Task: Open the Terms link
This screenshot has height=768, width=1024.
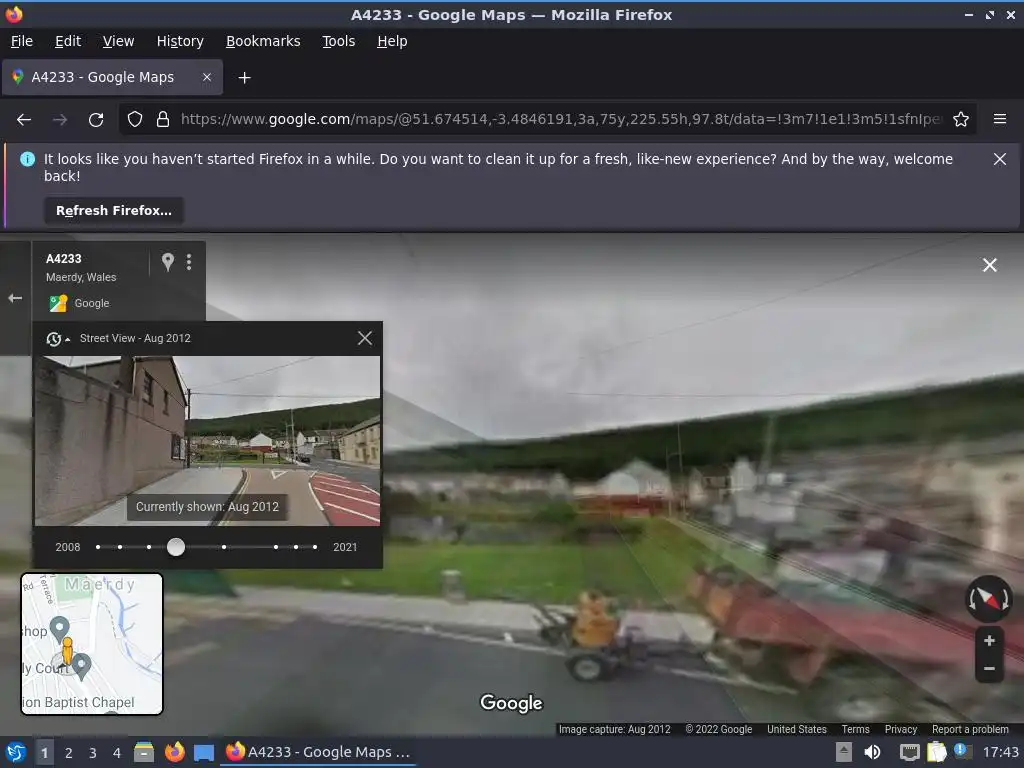Action: coord(856,729)
